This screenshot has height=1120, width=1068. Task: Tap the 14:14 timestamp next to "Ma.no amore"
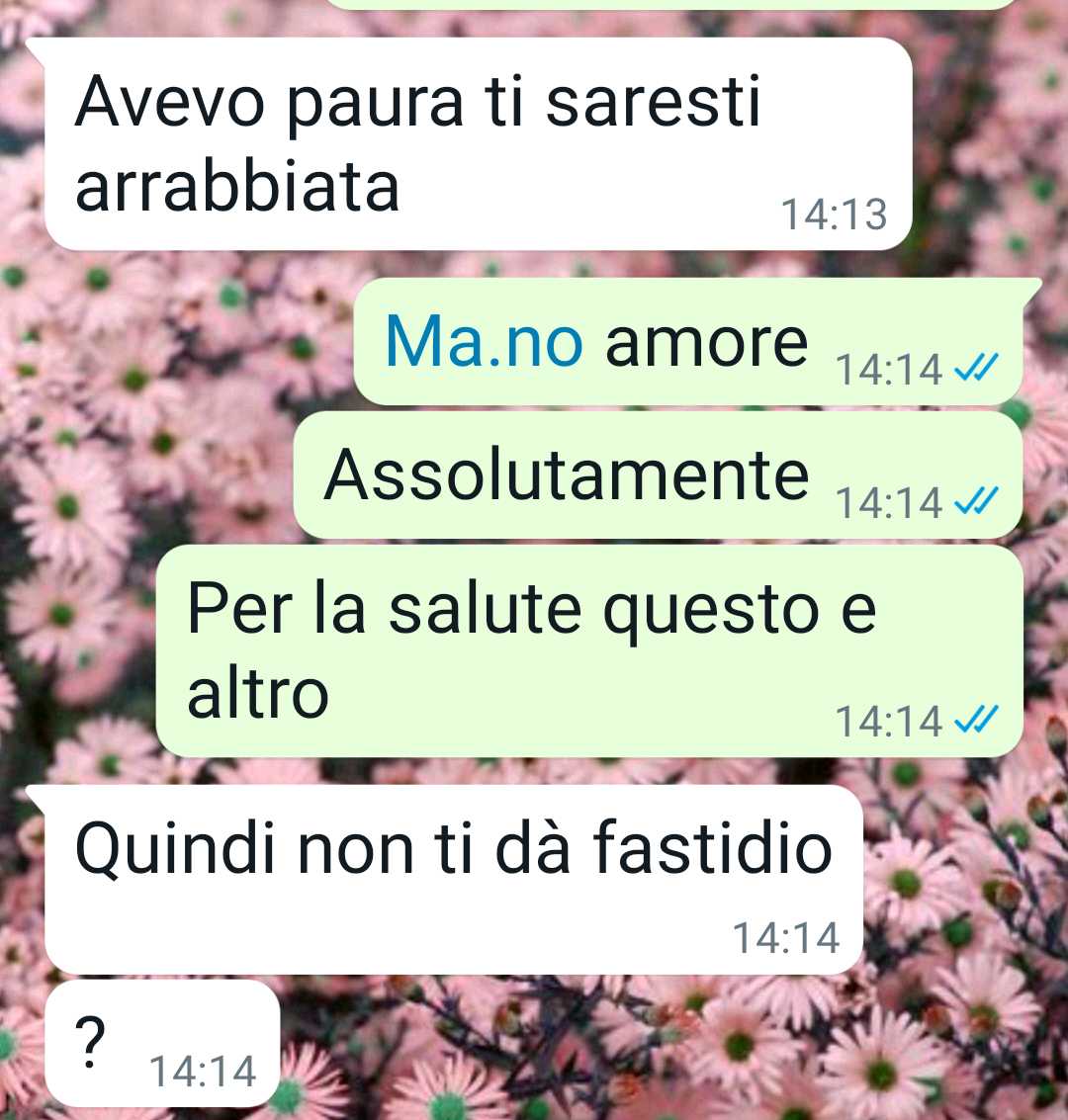click(x=888, y=370)
